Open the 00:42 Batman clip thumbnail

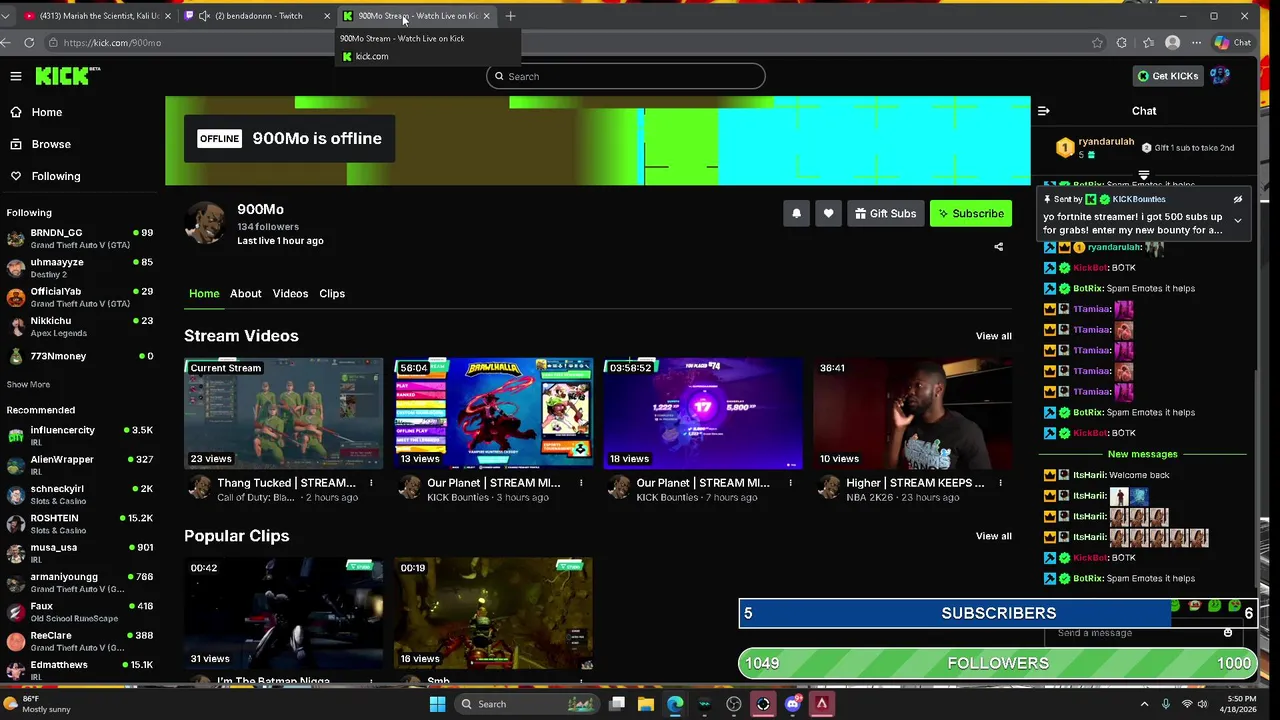(x=284, y=613)
